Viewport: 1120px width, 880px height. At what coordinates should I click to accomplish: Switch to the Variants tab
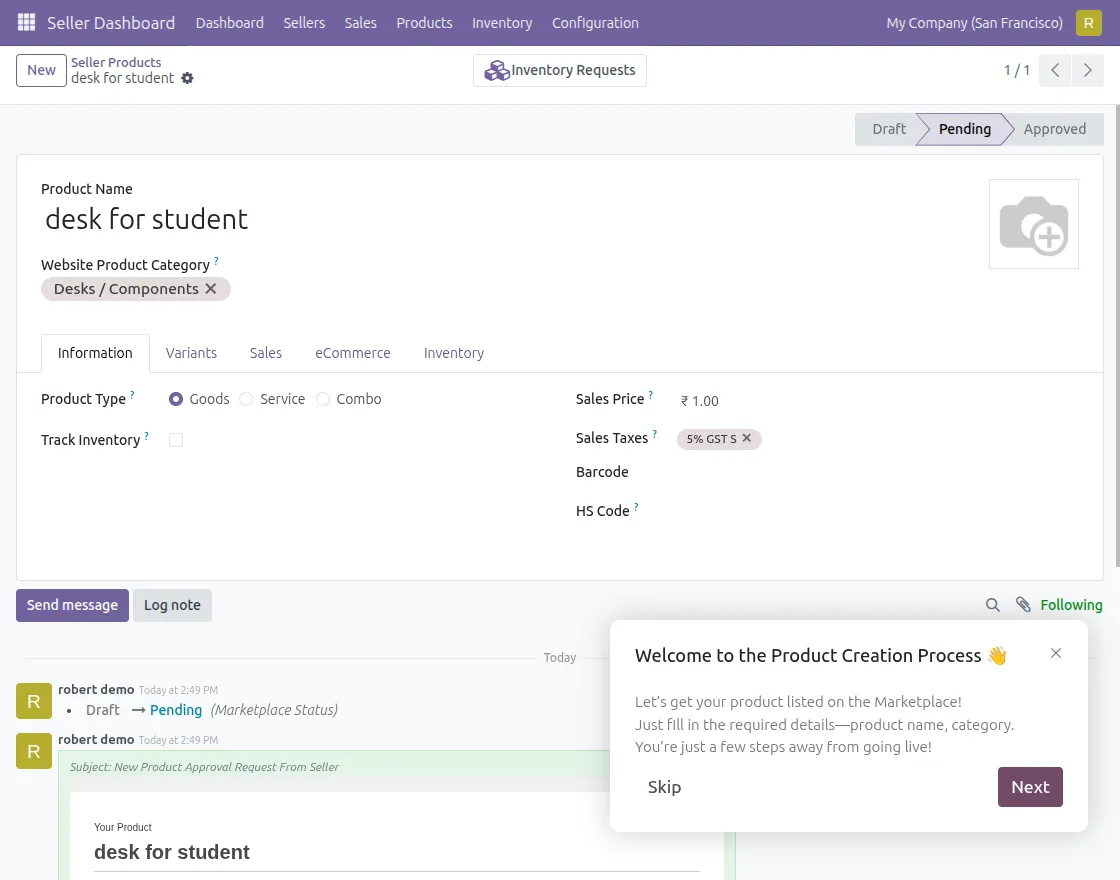click(x=191, y=353)
